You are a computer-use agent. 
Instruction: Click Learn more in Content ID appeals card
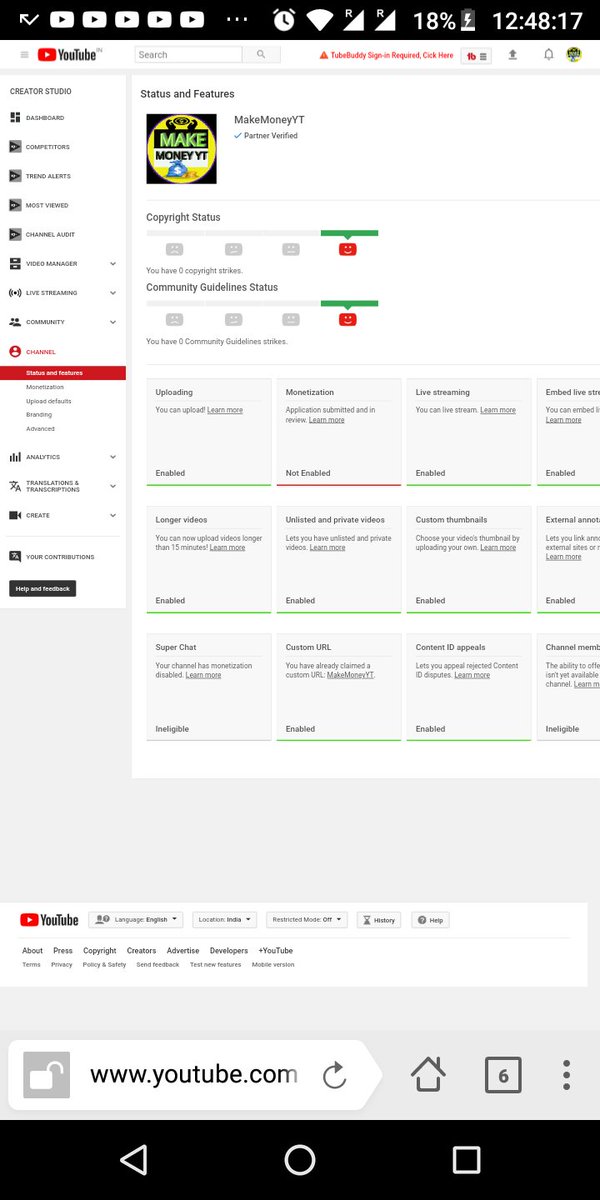coord(472,675)
